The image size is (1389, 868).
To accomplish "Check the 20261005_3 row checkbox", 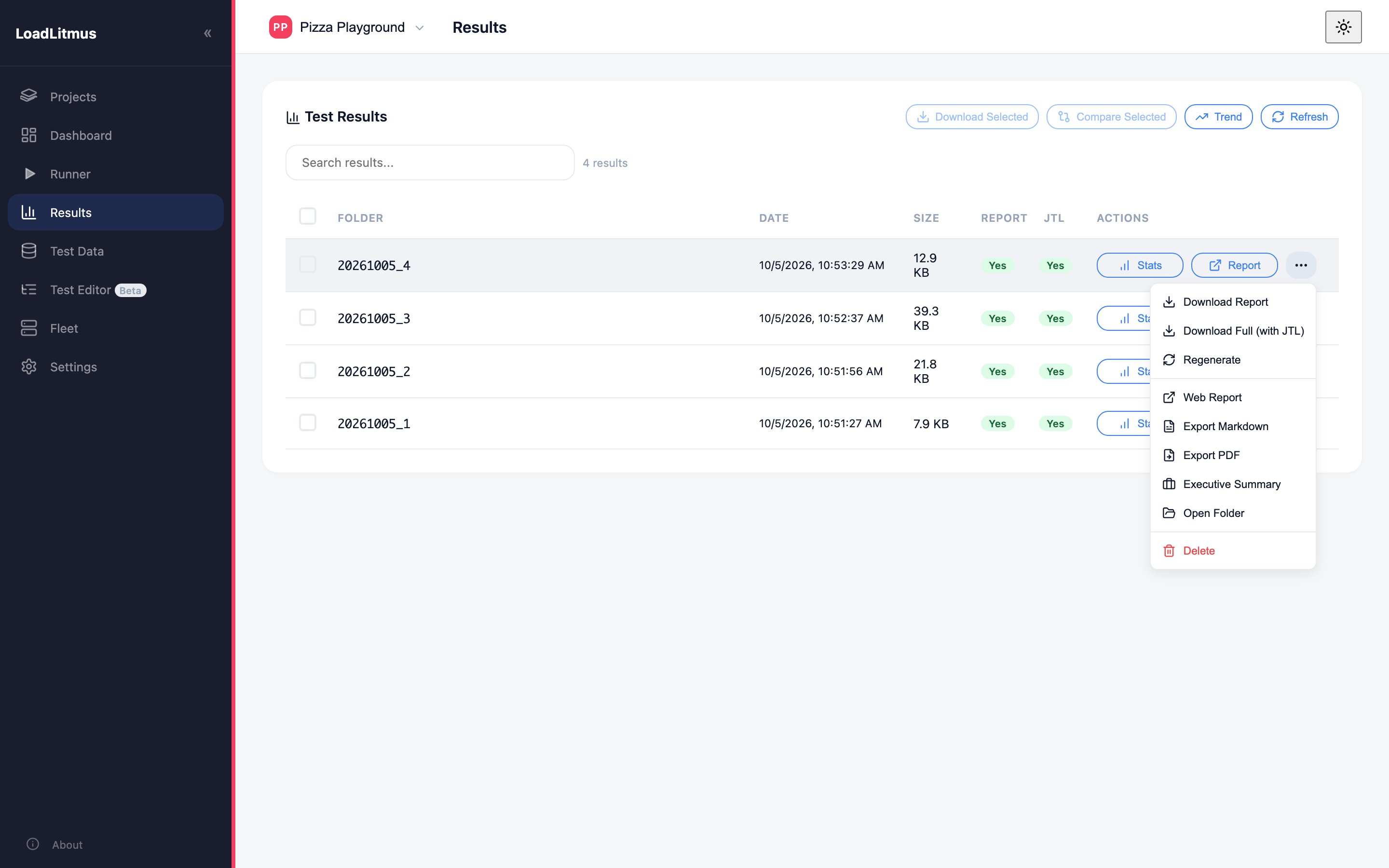I will point(308,317).
